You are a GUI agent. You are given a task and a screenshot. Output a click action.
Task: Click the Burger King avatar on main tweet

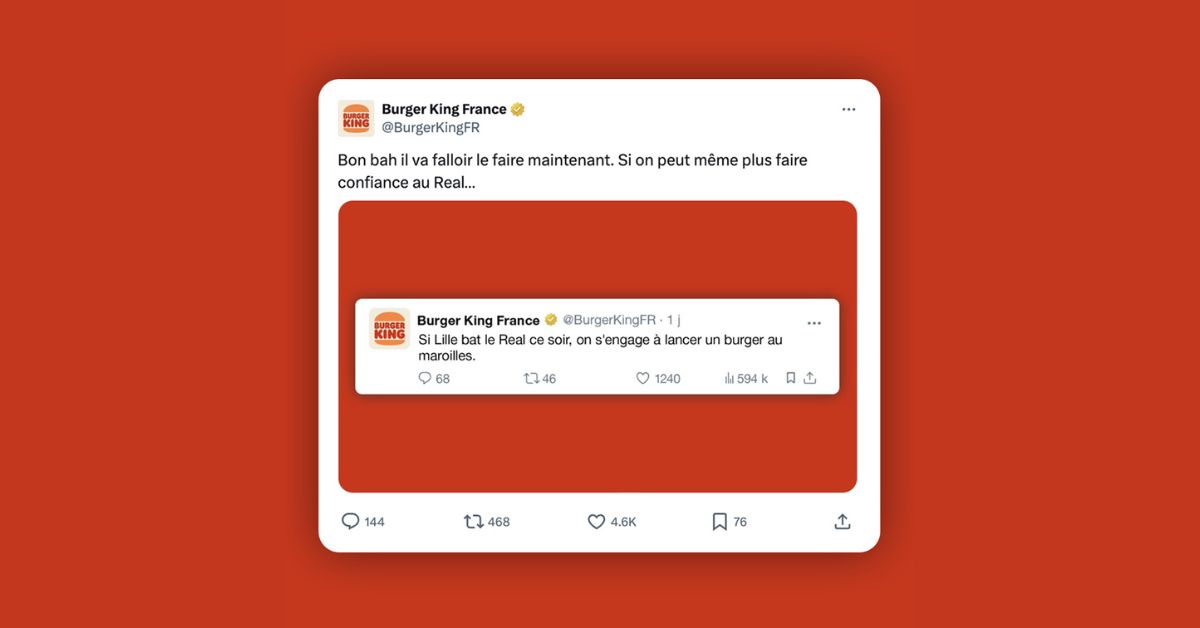click(x=356, y=119)
